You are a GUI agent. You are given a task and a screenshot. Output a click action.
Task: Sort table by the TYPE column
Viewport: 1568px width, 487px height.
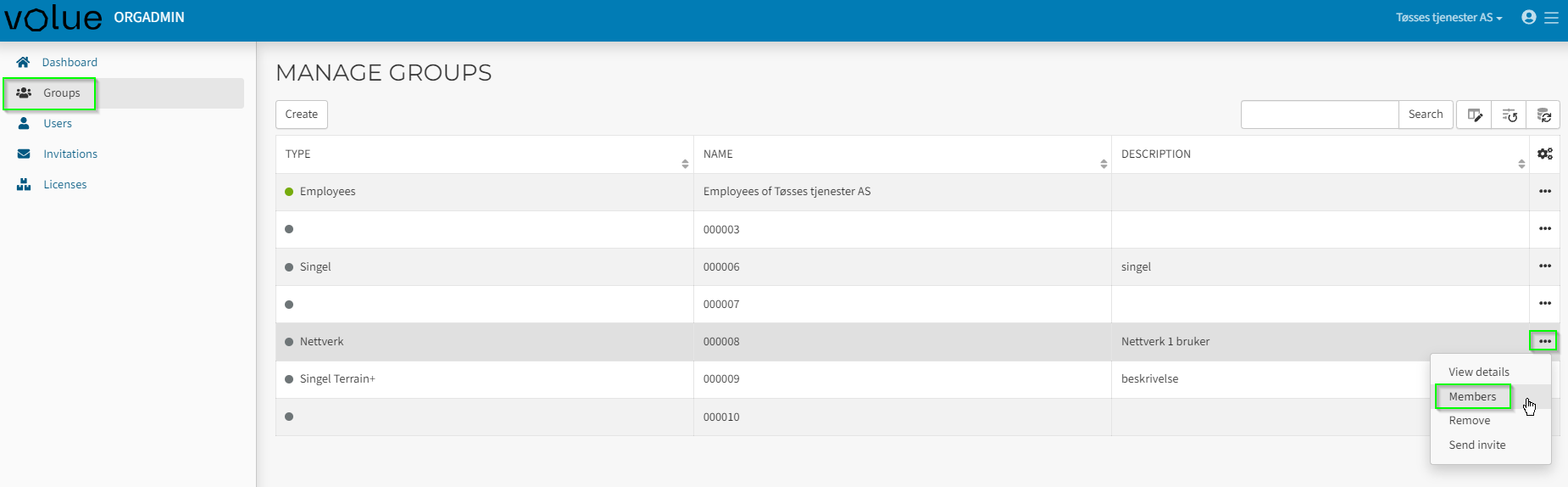(x=685, y=163)
